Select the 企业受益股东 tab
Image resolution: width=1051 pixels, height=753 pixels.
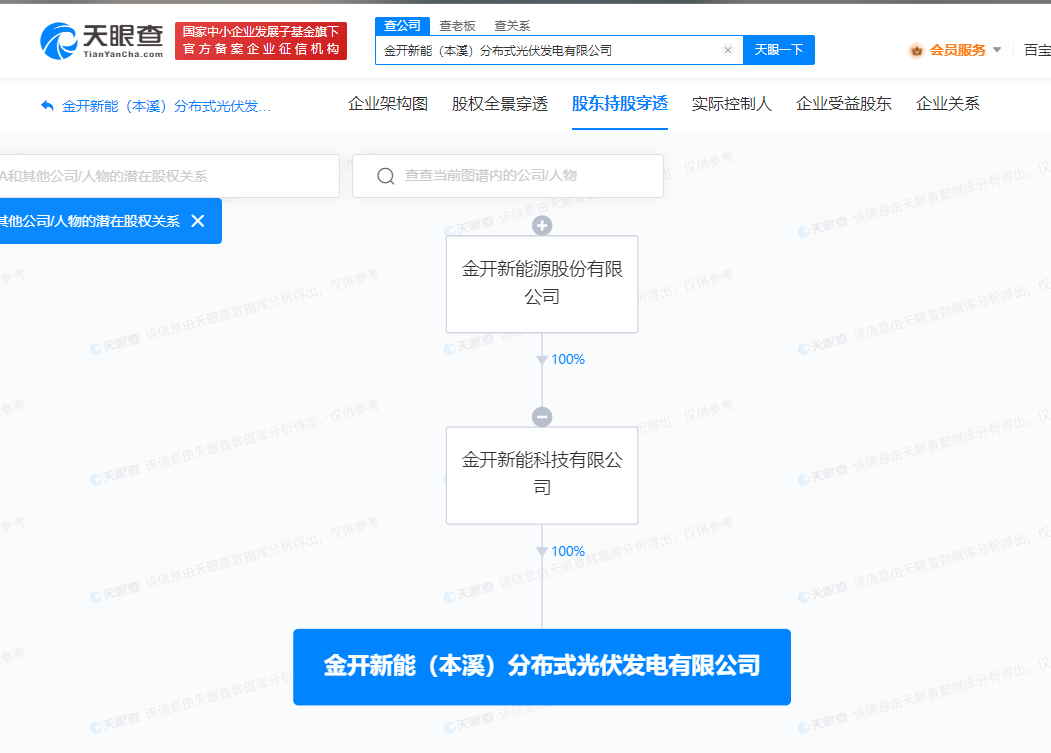842,103
